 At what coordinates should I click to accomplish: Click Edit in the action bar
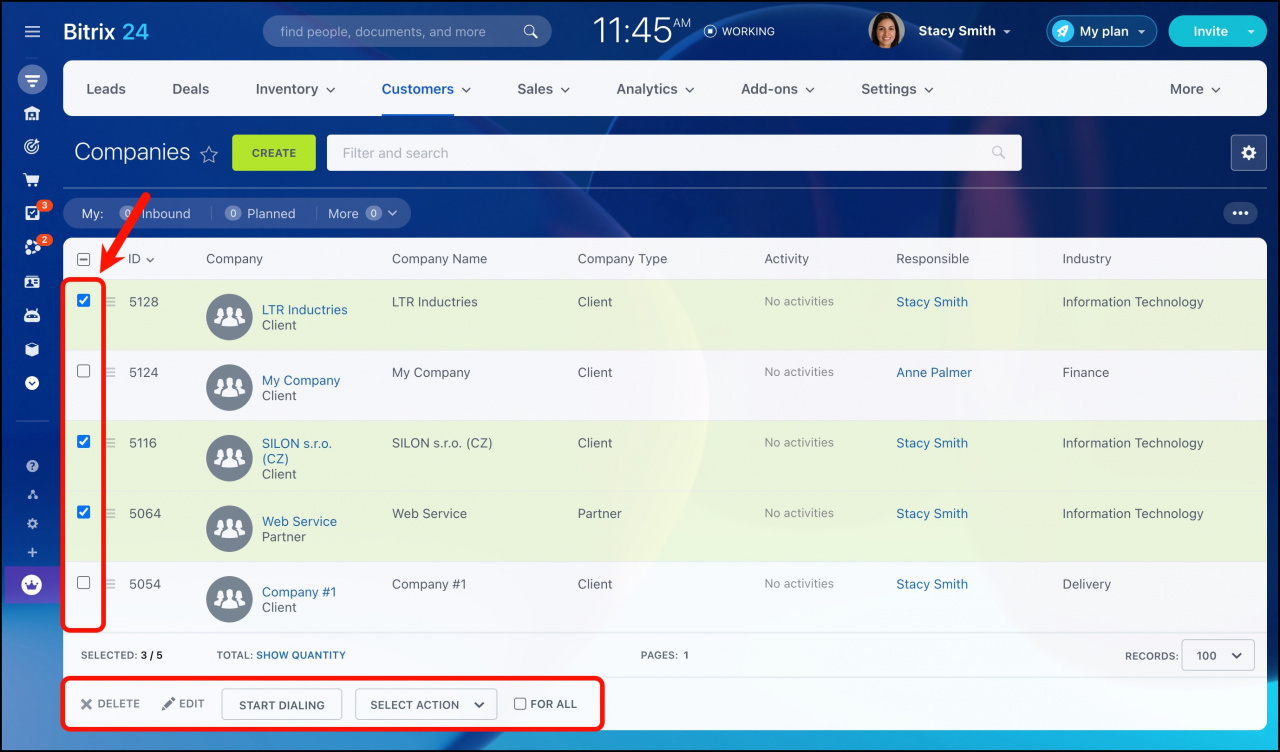(x=183, y=704)
